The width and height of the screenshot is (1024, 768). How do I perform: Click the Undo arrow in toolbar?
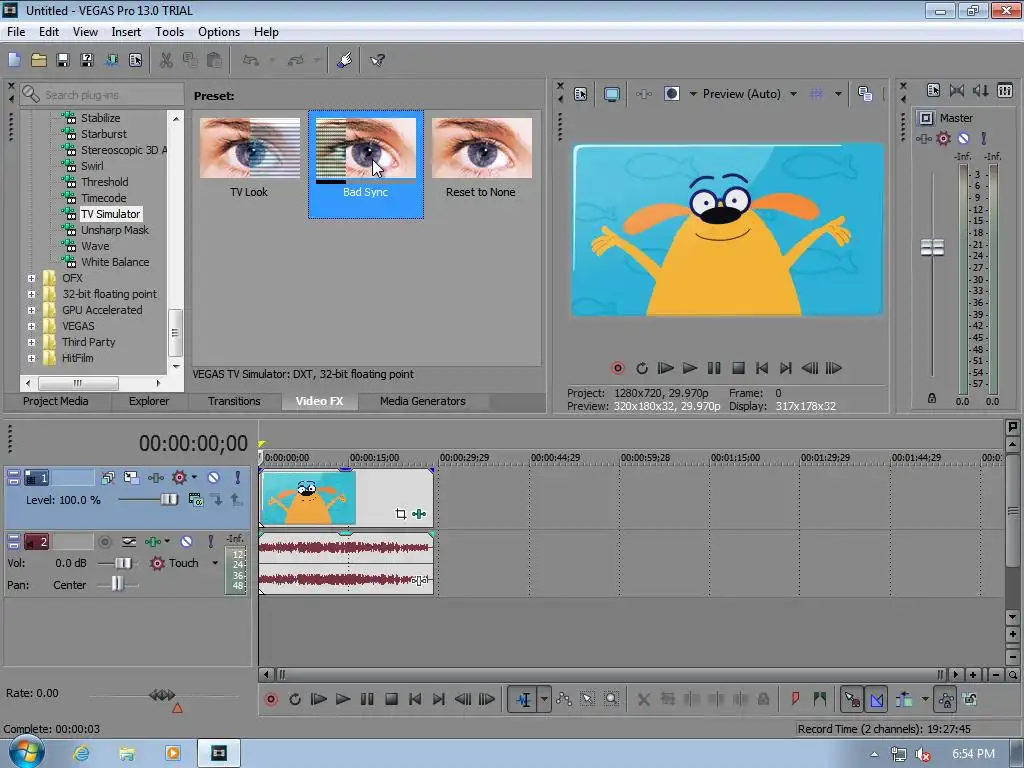click(251, 60)
